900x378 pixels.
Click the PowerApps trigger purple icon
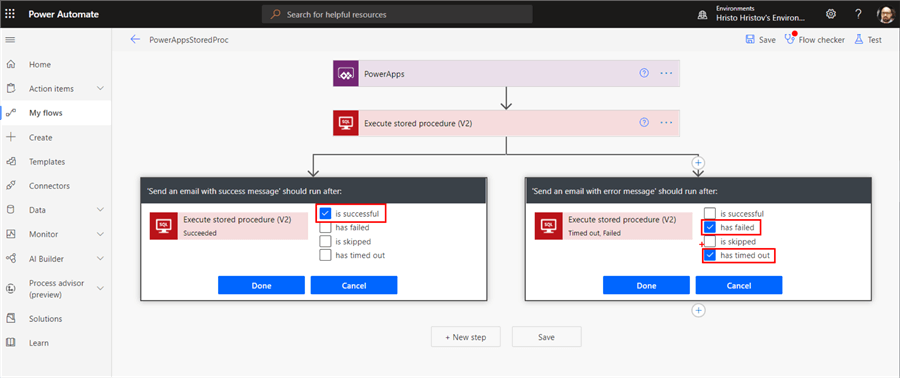coord(346,73)
